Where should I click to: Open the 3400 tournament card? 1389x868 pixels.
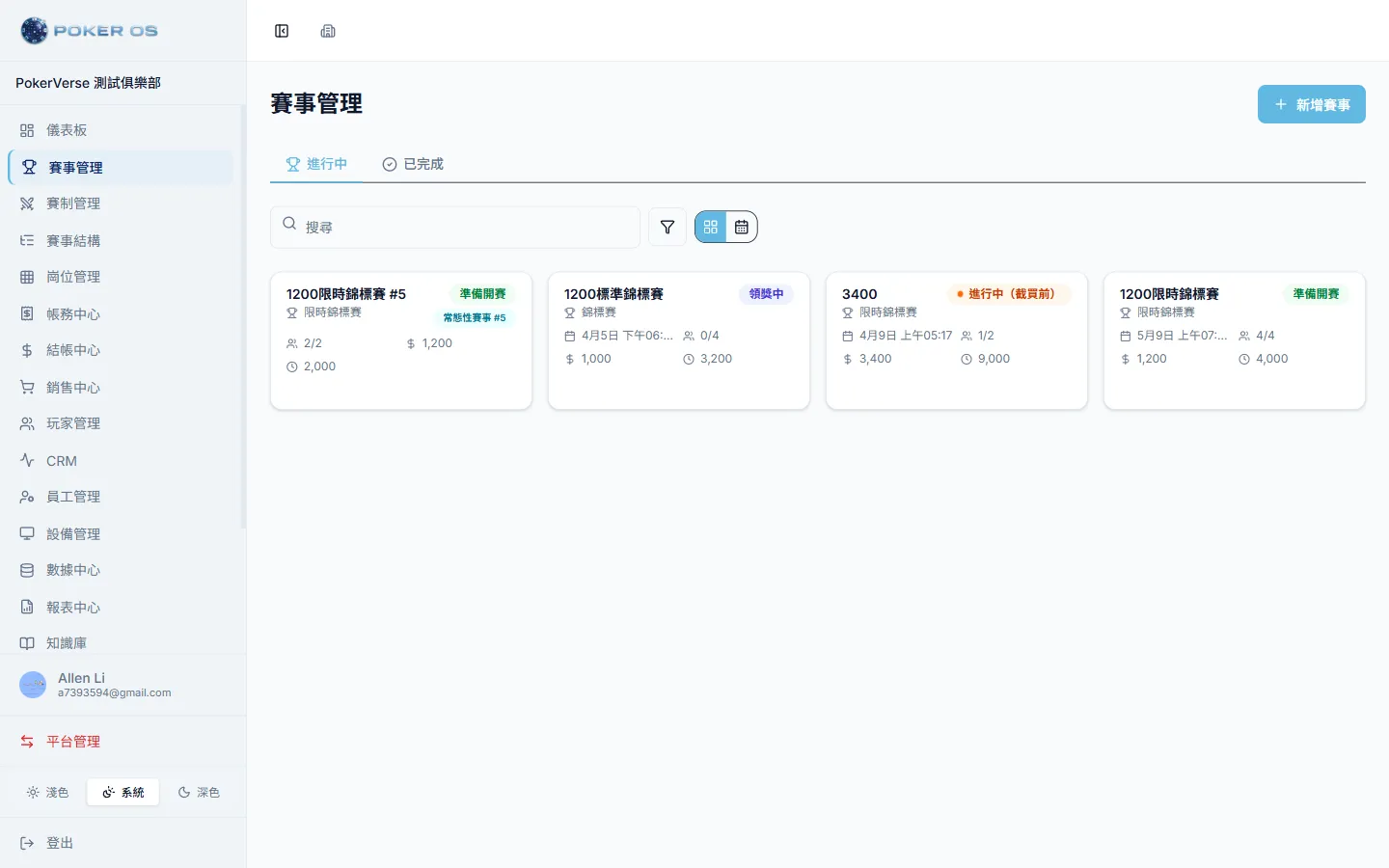[957, 340]
